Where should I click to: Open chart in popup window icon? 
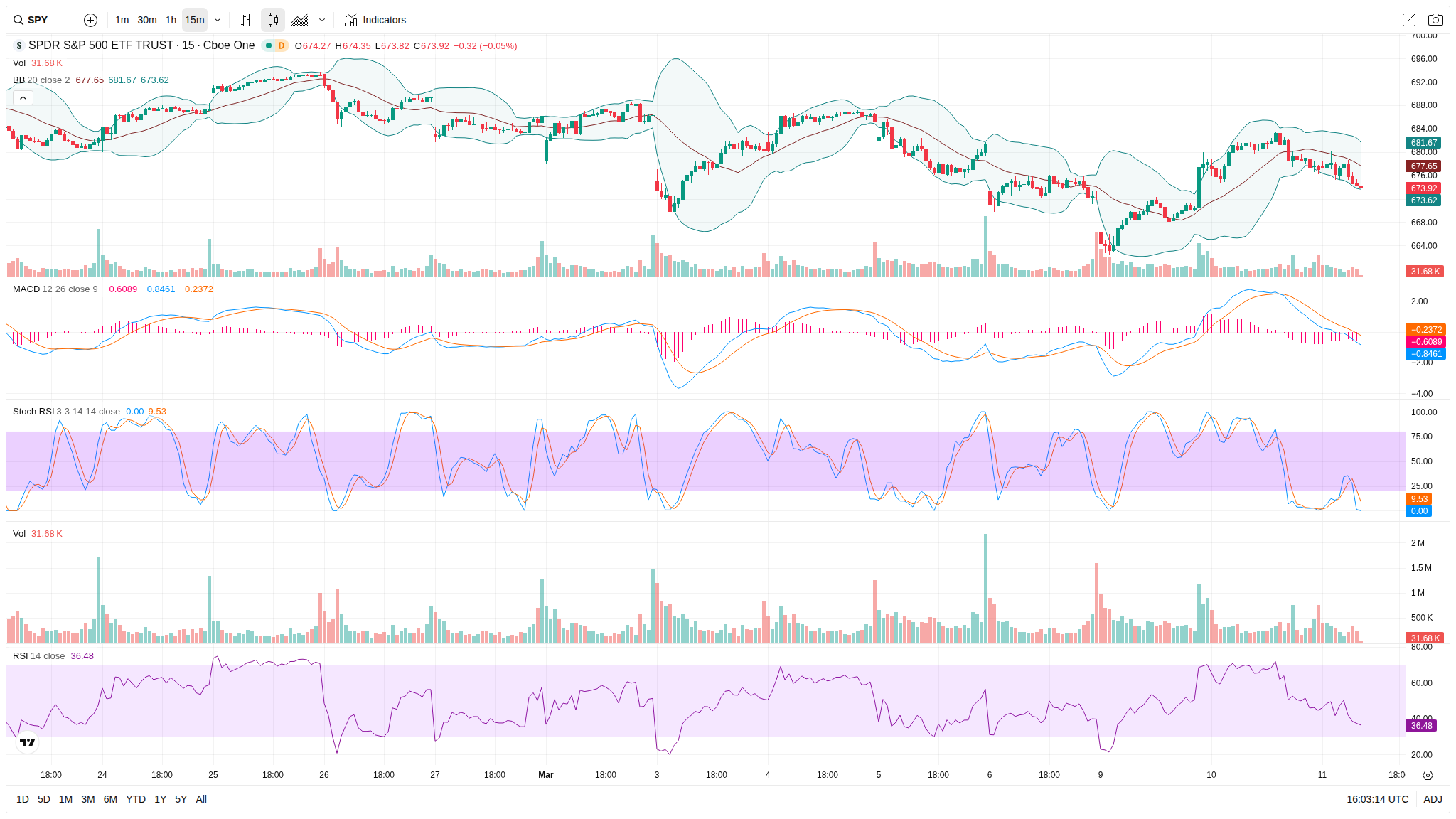(x=1408, y=20)
